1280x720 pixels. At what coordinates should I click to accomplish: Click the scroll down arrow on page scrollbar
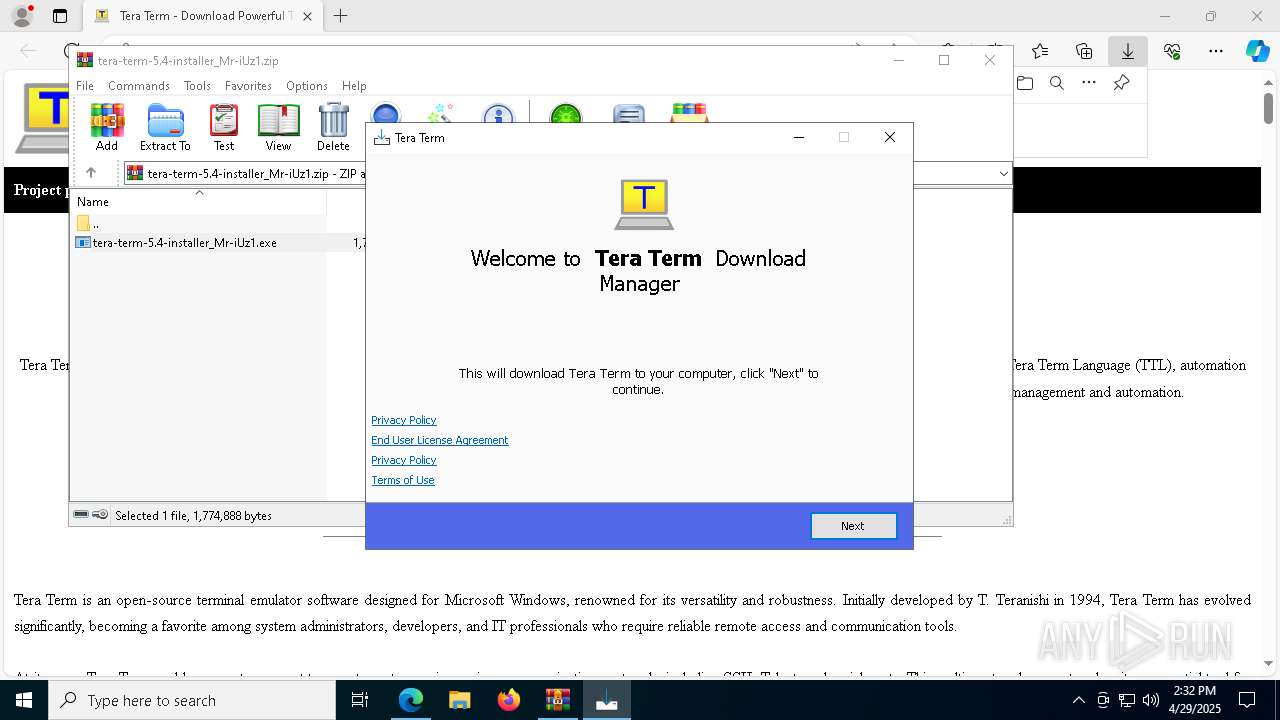click(x=1268, y=663)
